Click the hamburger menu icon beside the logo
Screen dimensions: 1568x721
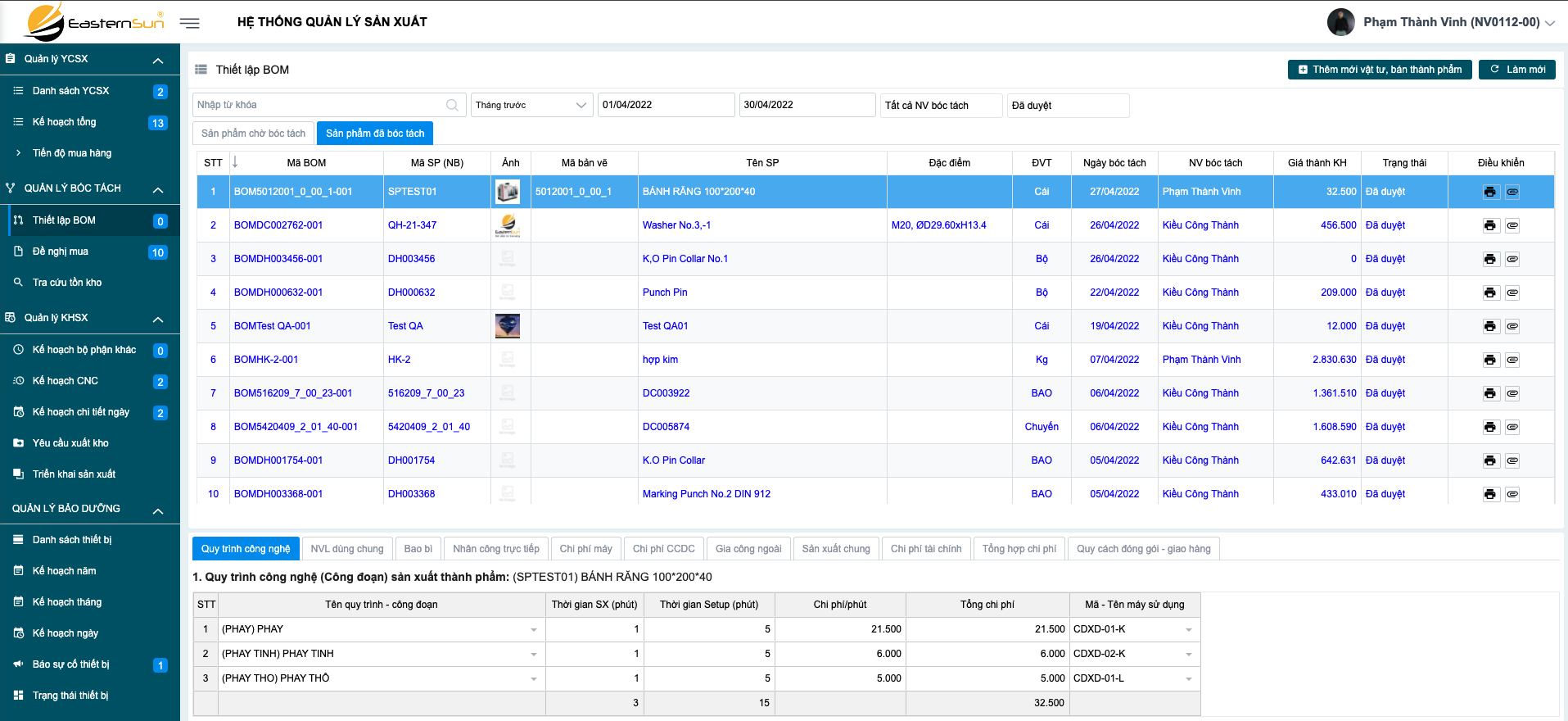pyautogui.click(x=190, y=23)
